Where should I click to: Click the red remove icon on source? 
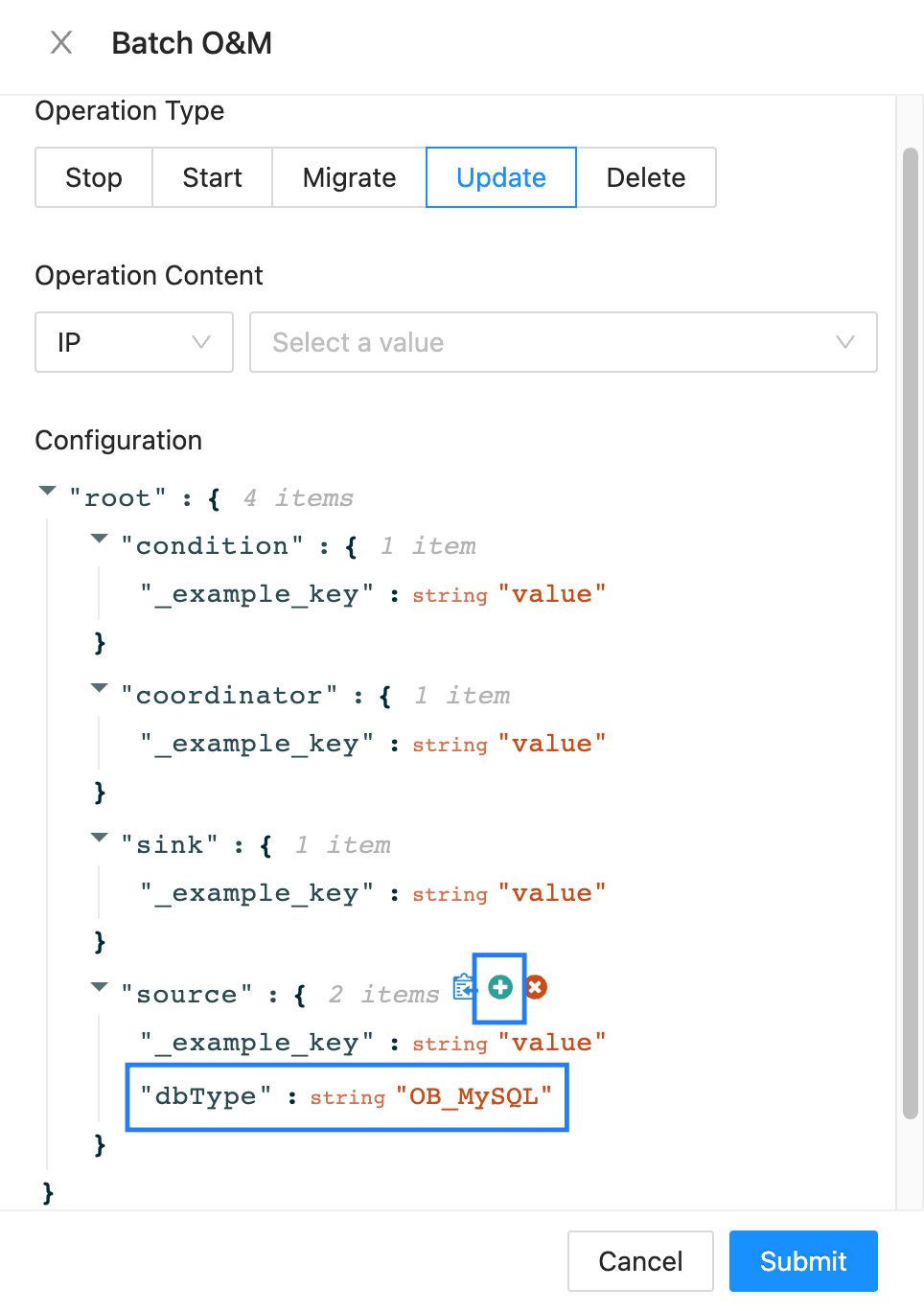[x=536, y=987]
